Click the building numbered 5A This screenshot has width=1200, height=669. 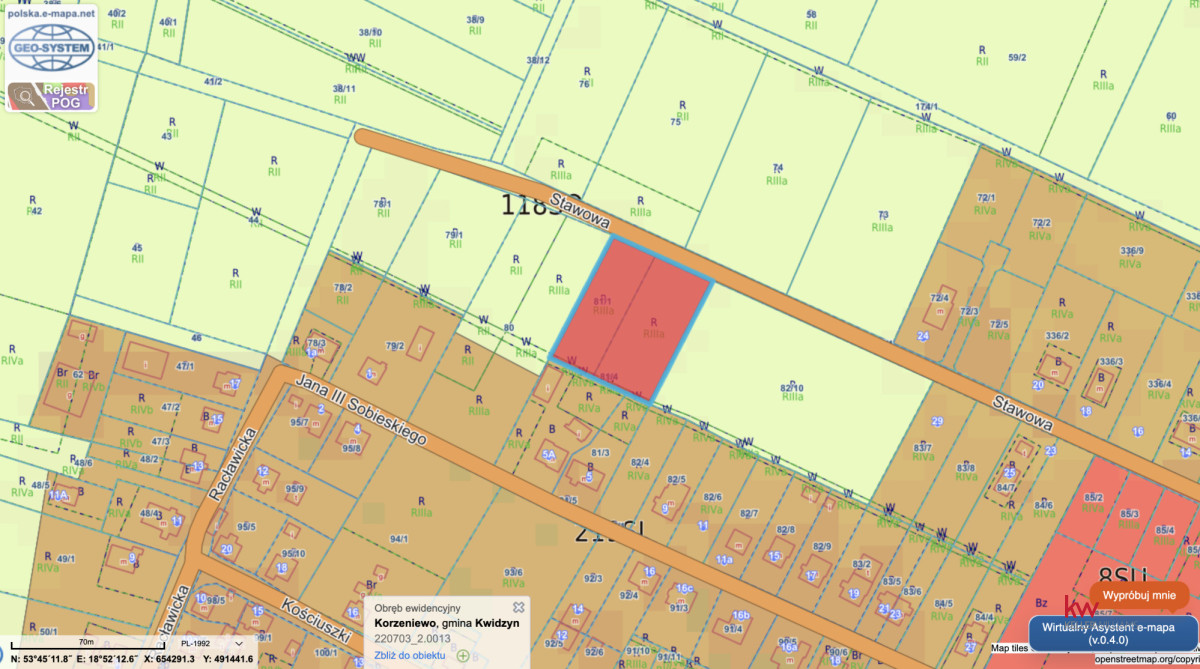pos(548,455)
